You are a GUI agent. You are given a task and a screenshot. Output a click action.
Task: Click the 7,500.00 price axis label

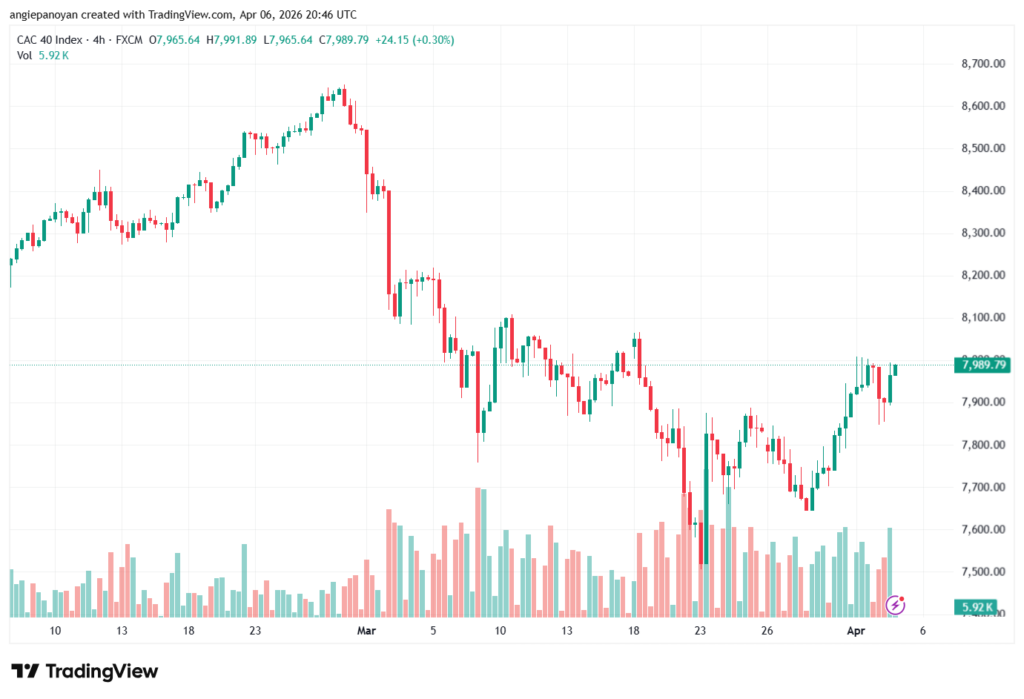click(x=982, y=571)
